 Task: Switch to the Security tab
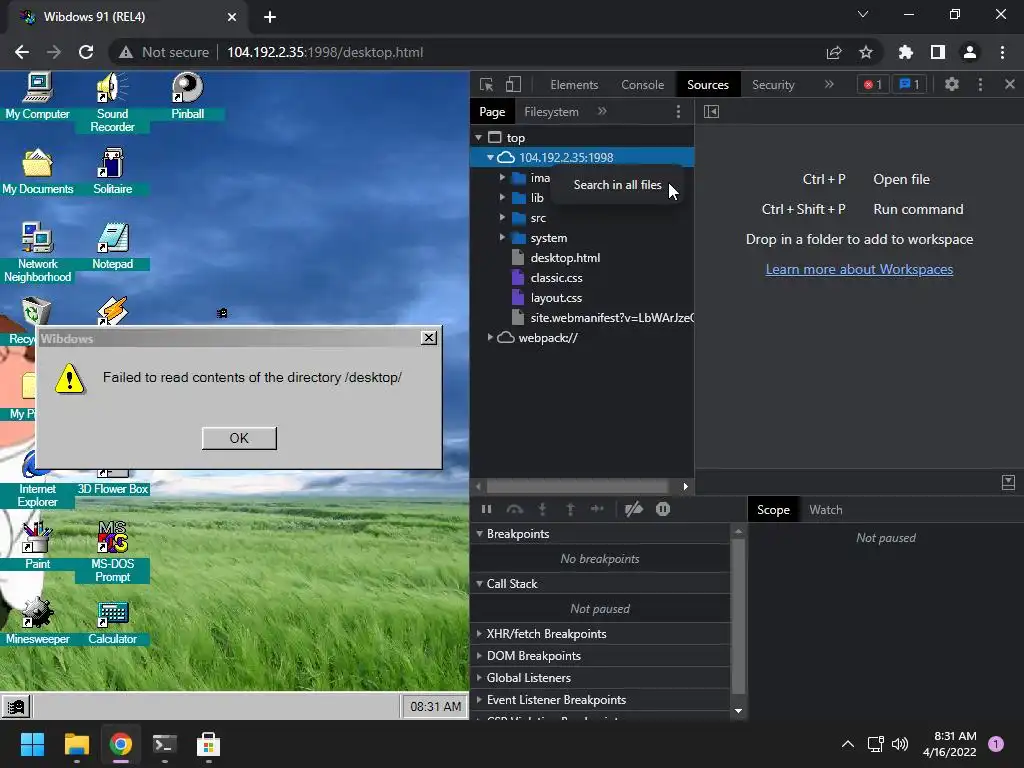(773, 85)
